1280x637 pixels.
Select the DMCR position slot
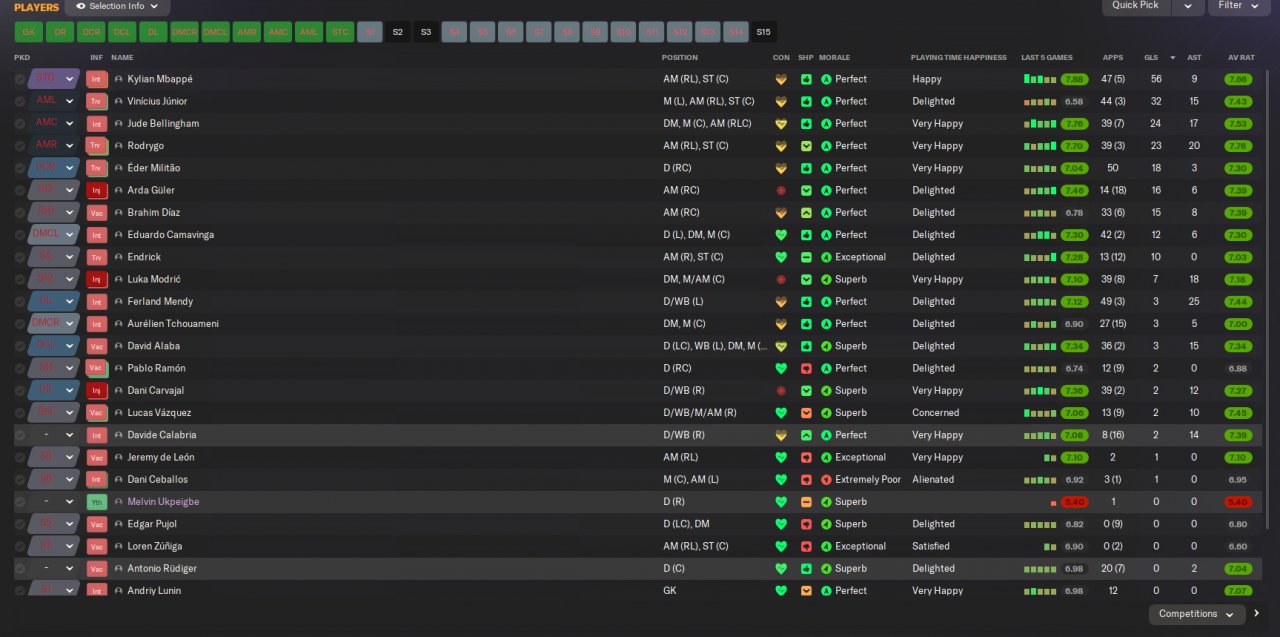coord(184,32)
